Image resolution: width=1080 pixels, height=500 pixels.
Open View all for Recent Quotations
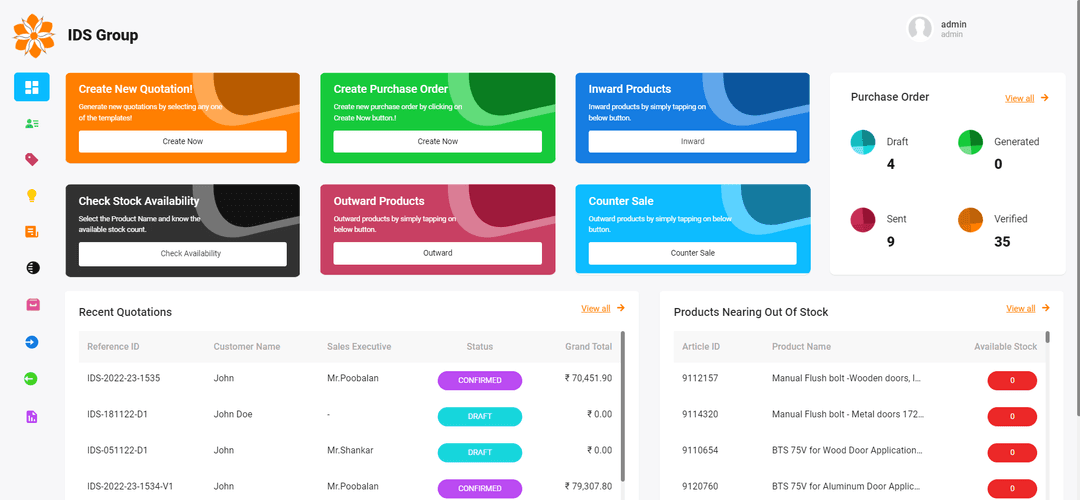click(596, 309)
